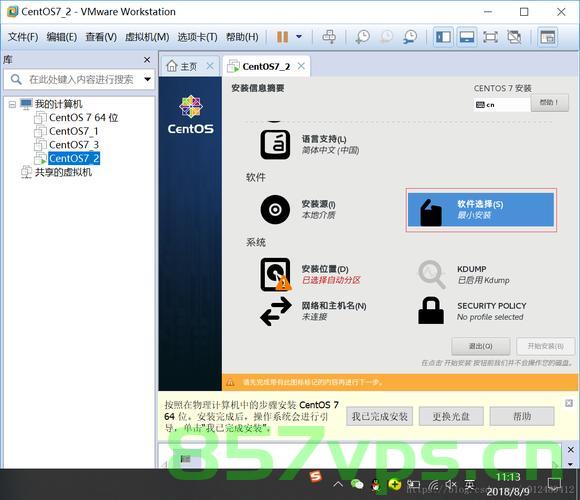Click the QQ penguin tray icon
Image resolution: width=580 pixels, height=500 pixels.
[376, 485]
